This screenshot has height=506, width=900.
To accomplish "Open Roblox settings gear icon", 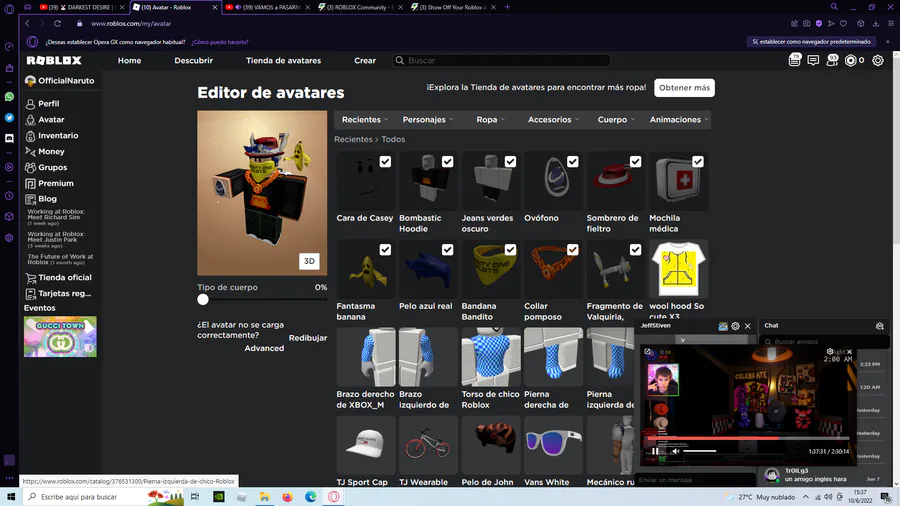I will [878, 60].
